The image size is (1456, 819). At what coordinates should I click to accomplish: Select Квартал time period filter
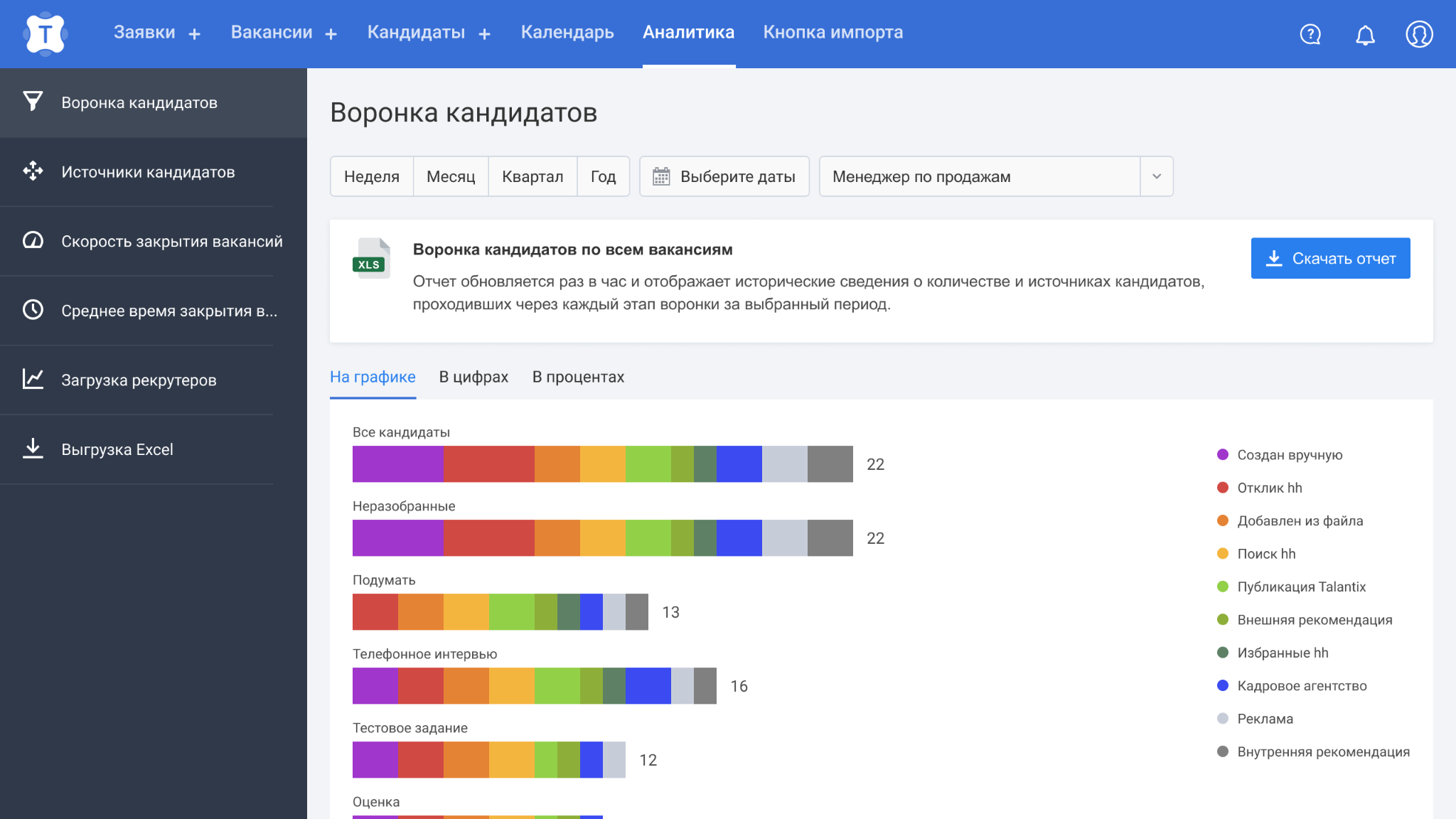[531, 177]
